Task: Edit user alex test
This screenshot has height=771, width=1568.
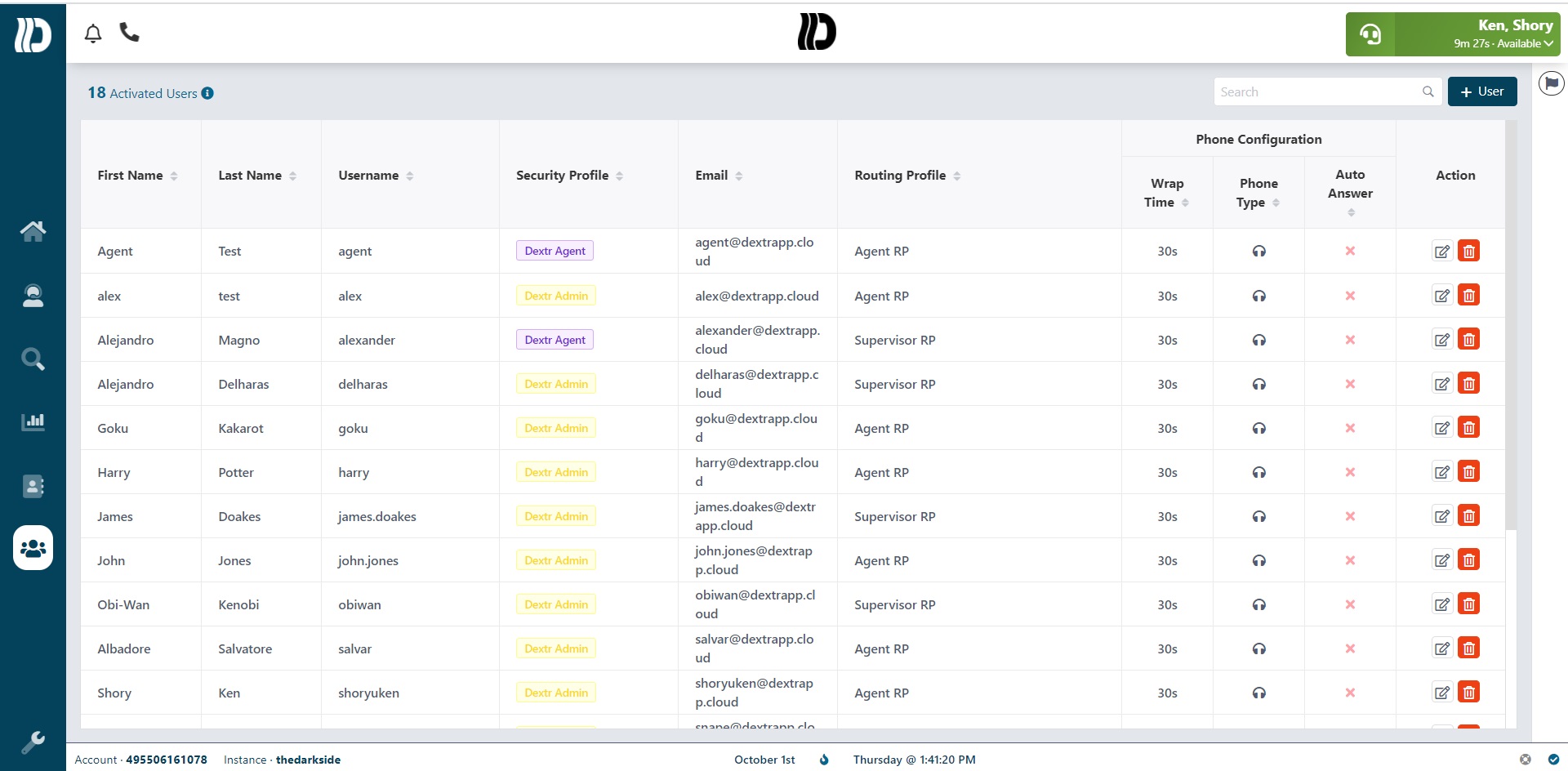Action: point(1442,295)
